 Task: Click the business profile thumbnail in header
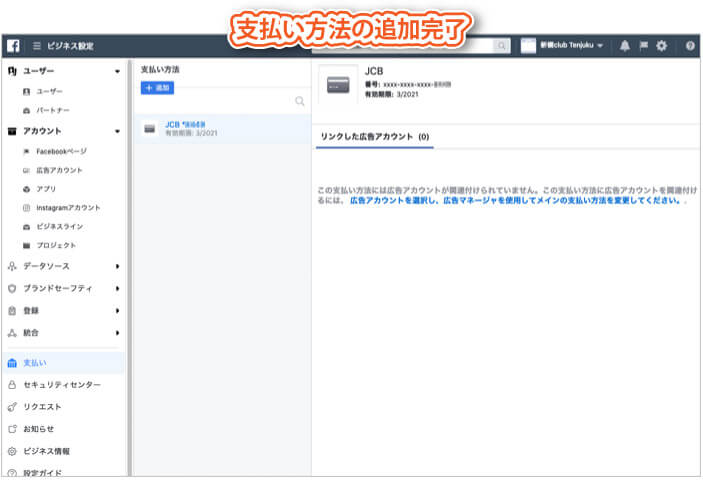pos(528,46)
